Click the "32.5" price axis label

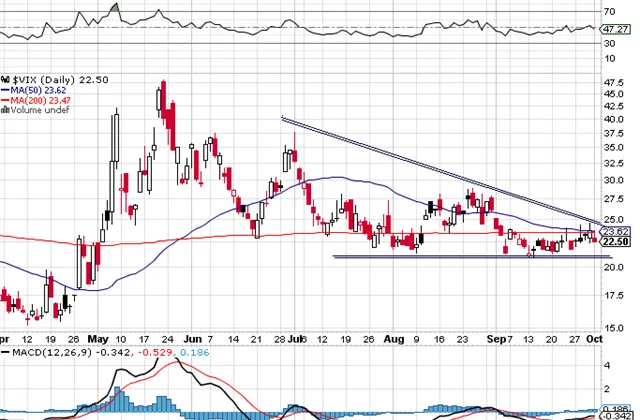click(614, 163)
